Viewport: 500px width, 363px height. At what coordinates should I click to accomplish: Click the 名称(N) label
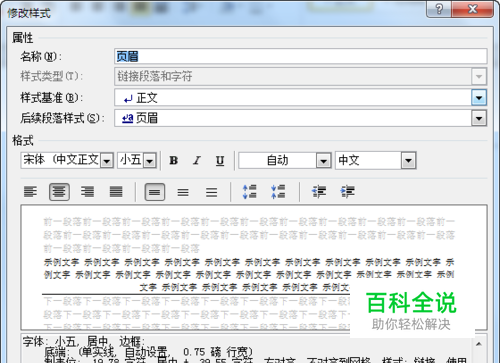[x=41, y=57]
